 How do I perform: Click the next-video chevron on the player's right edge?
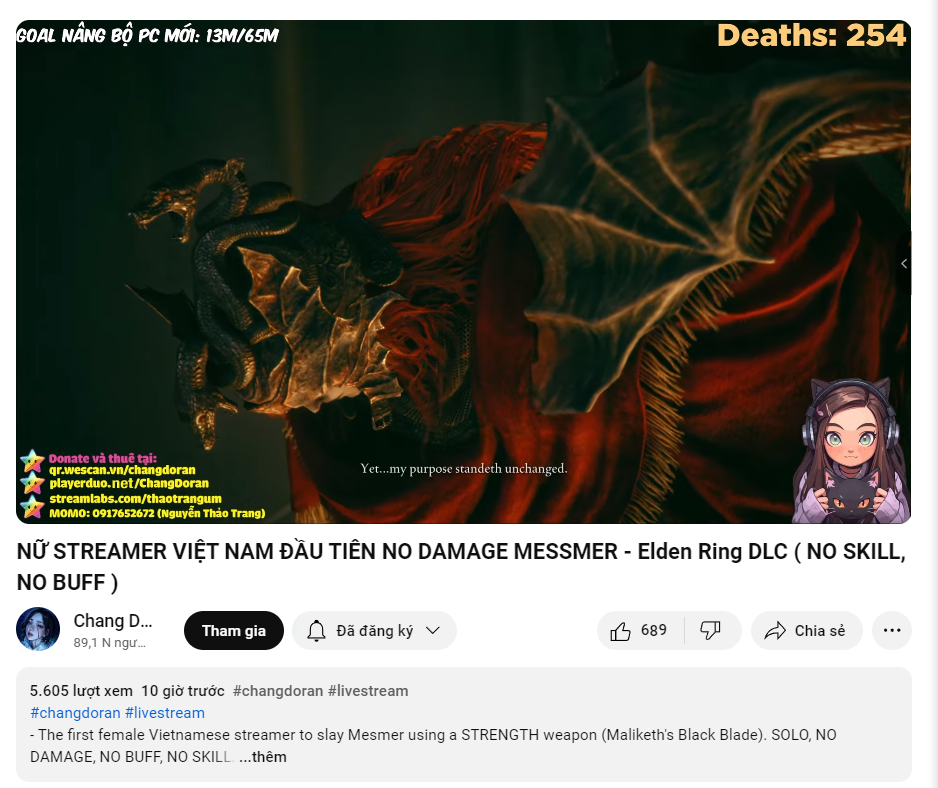[x=906, y=263]
